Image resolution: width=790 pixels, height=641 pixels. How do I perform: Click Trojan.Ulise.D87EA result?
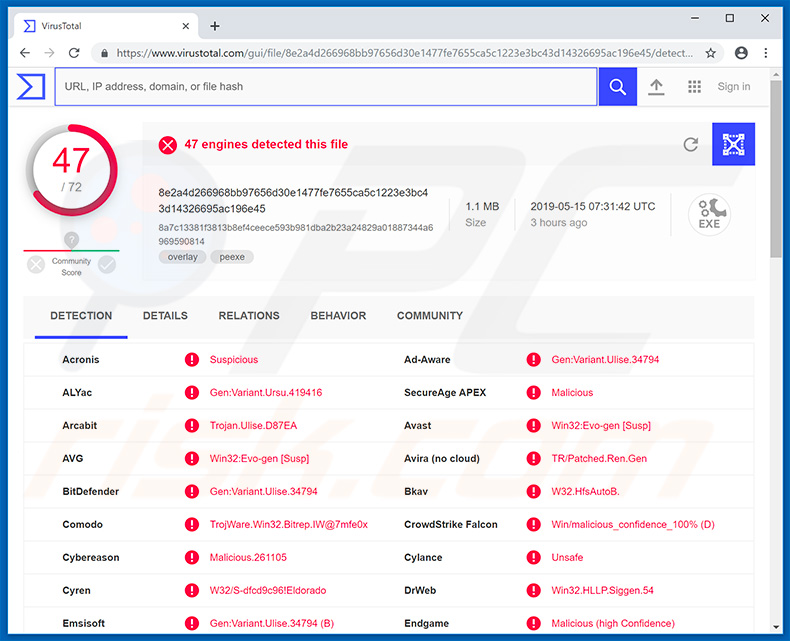coord(253,426)
